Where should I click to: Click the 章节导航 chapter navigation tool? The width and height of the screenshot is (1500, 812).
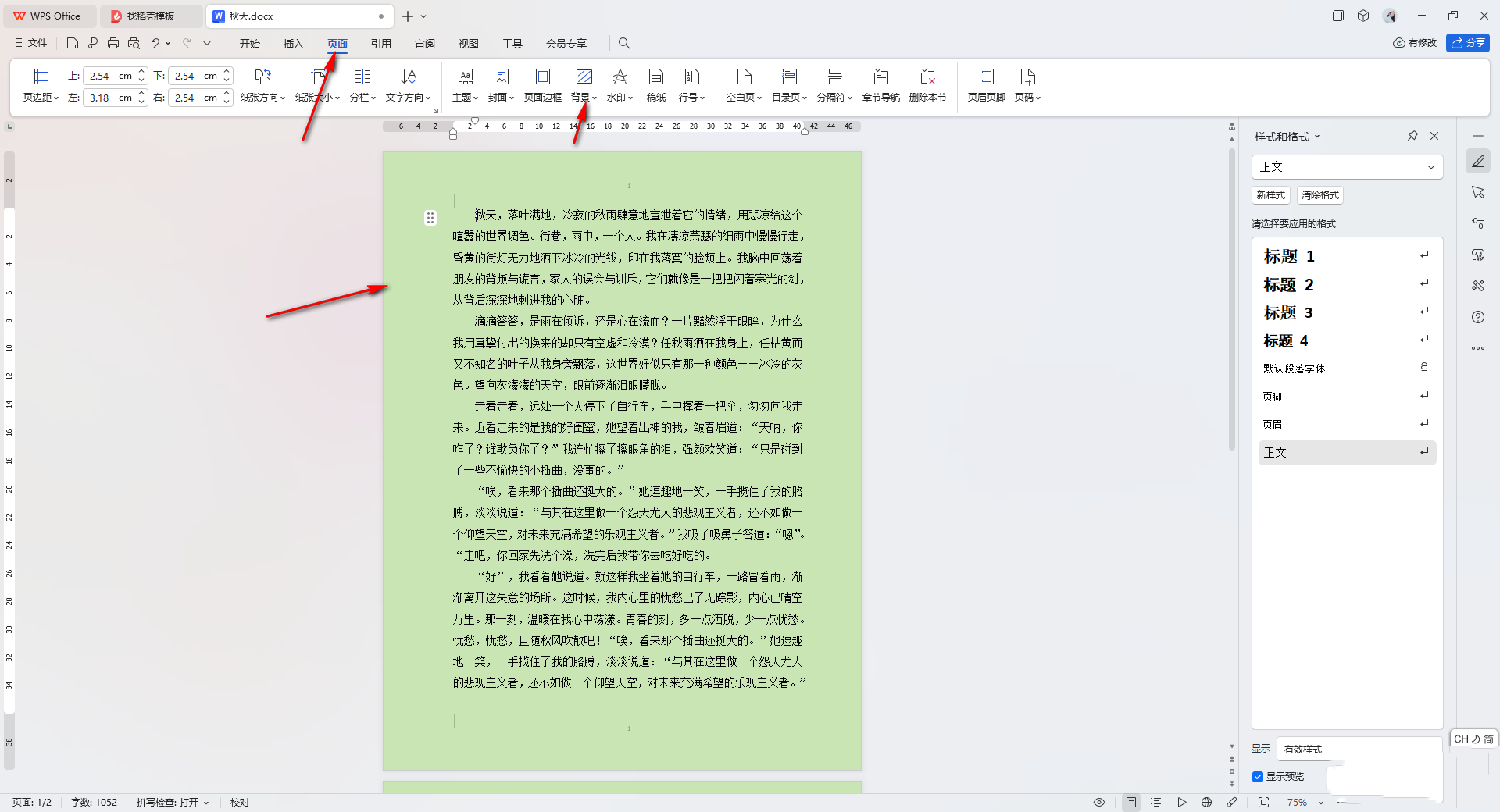881,85
